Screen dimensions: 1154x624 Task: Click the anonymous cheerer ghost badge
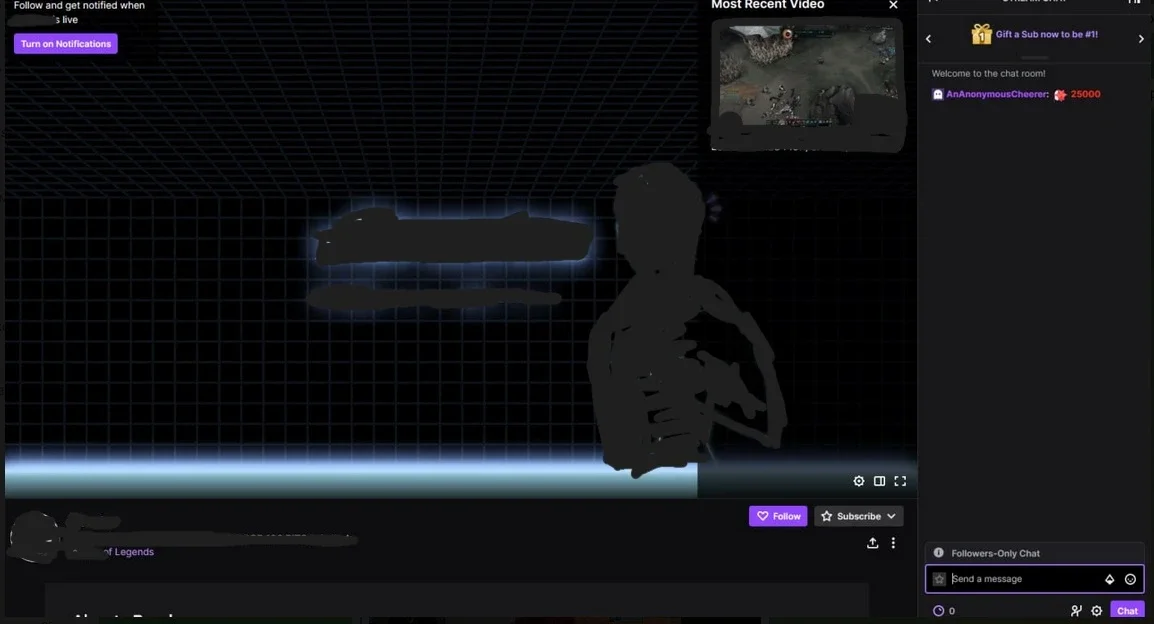tap(938, 94)
